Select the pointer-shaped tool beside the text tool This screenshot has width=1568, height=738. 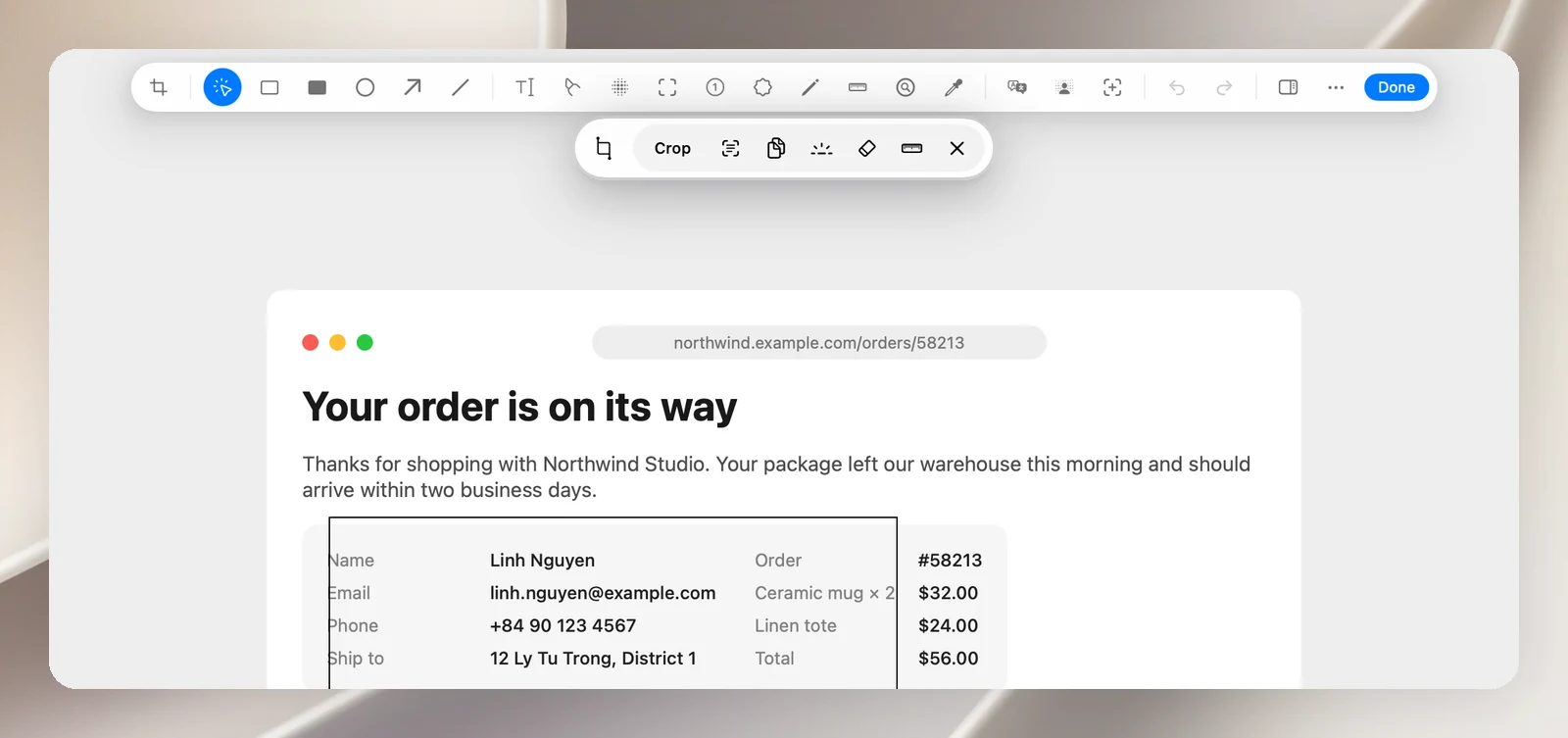click(x=572, y=87)
